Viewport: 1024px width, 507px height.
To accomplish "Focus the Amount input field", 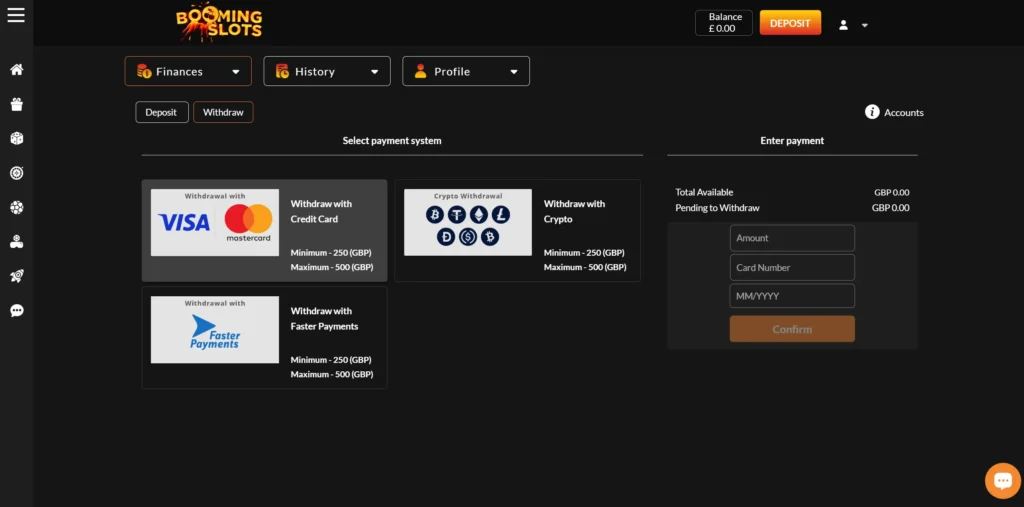I will [x=792, y=238].
